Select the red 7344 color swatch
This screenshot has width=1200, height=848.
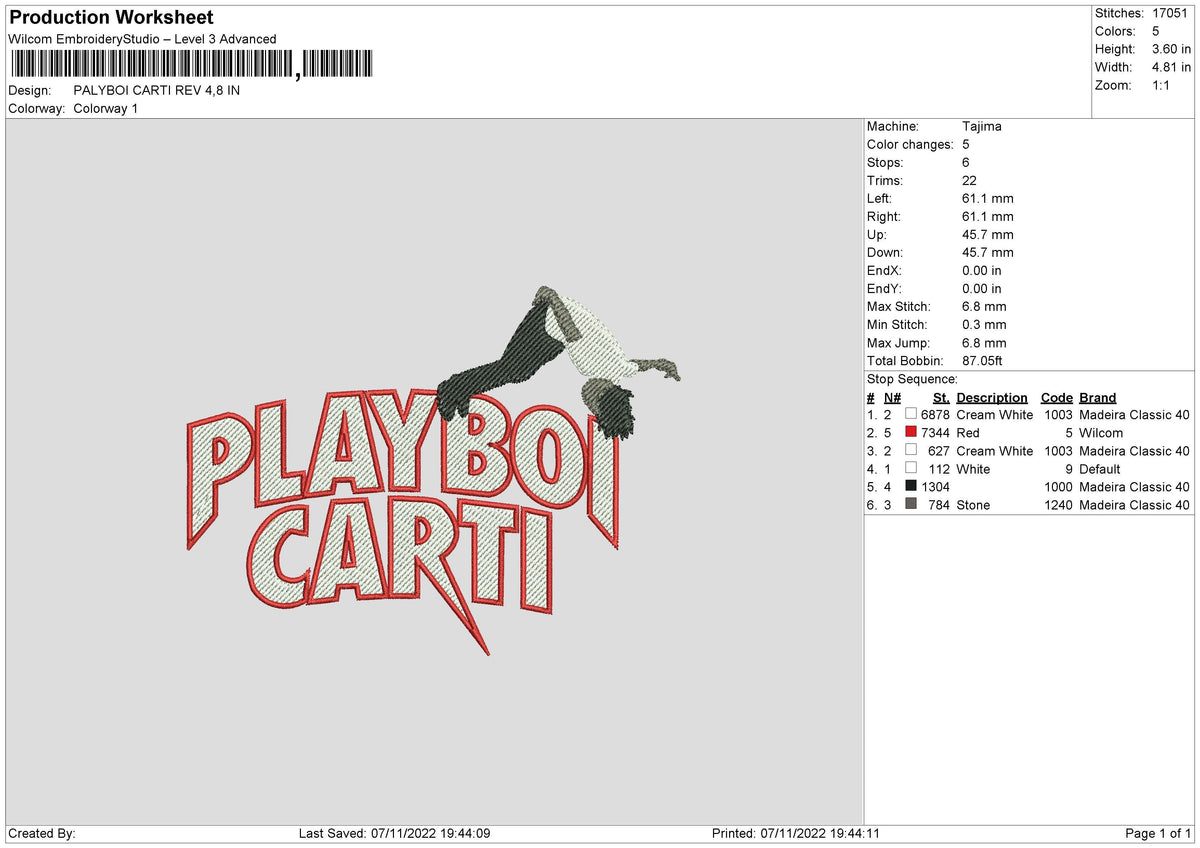click(911, 433)
